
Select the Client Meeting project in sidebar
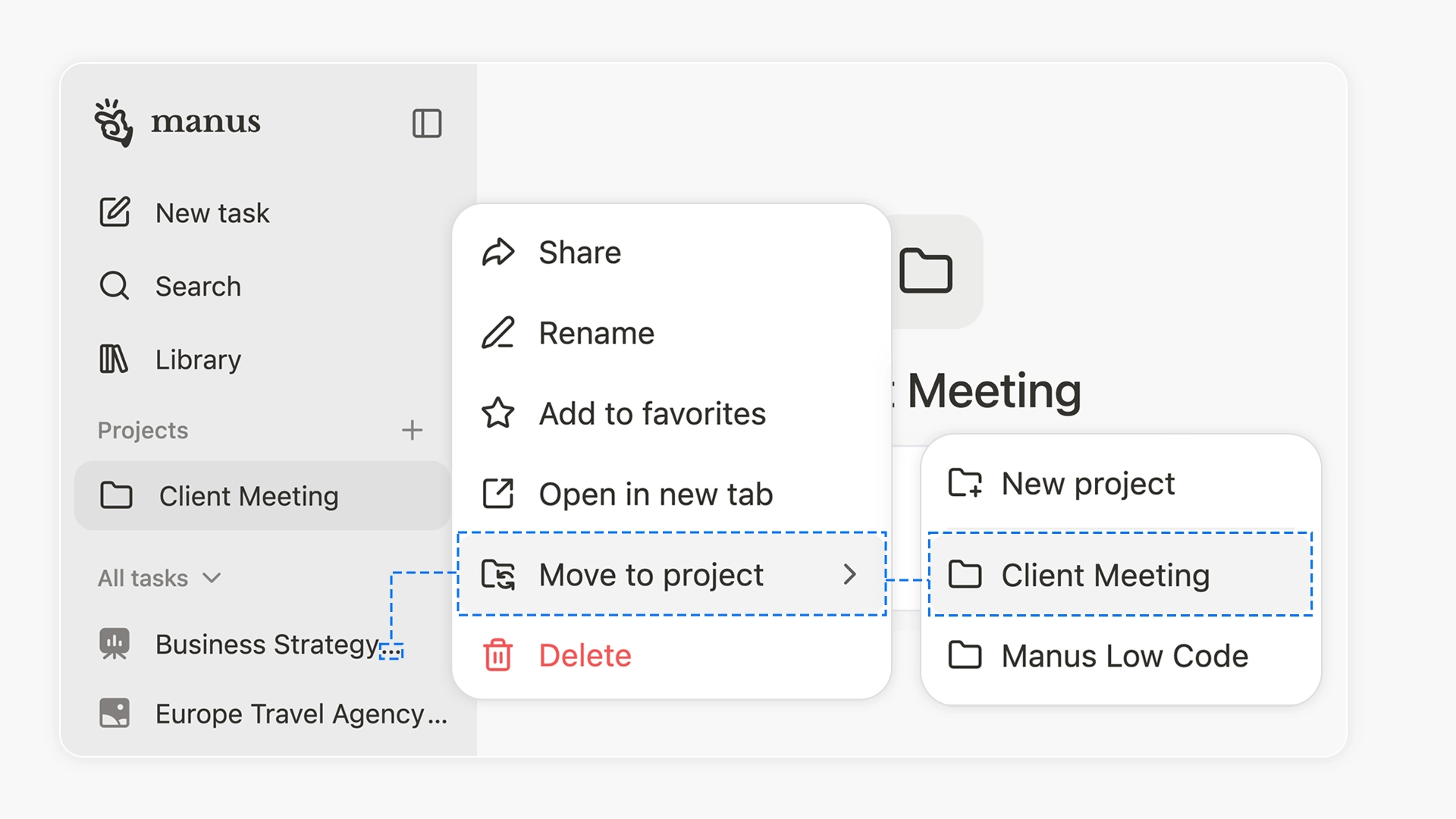click(248, 496)
